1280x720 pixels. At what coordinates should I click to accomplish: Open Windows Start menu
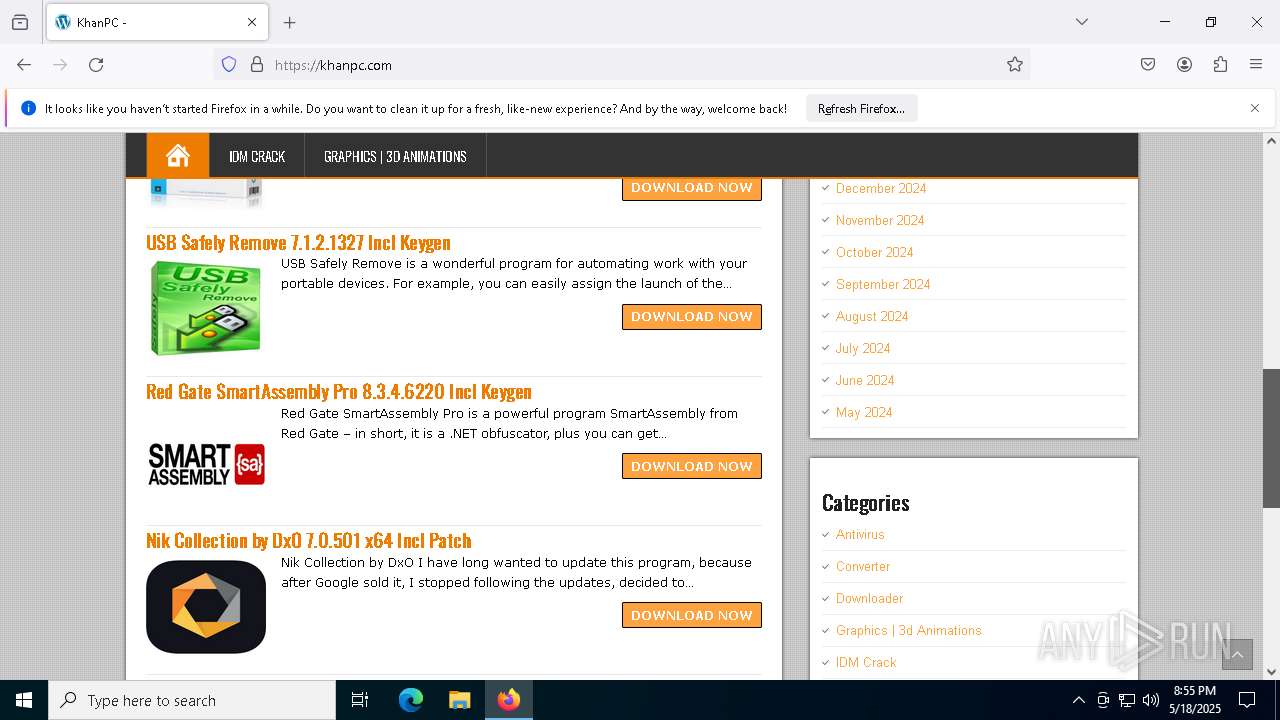pos(24,700)
